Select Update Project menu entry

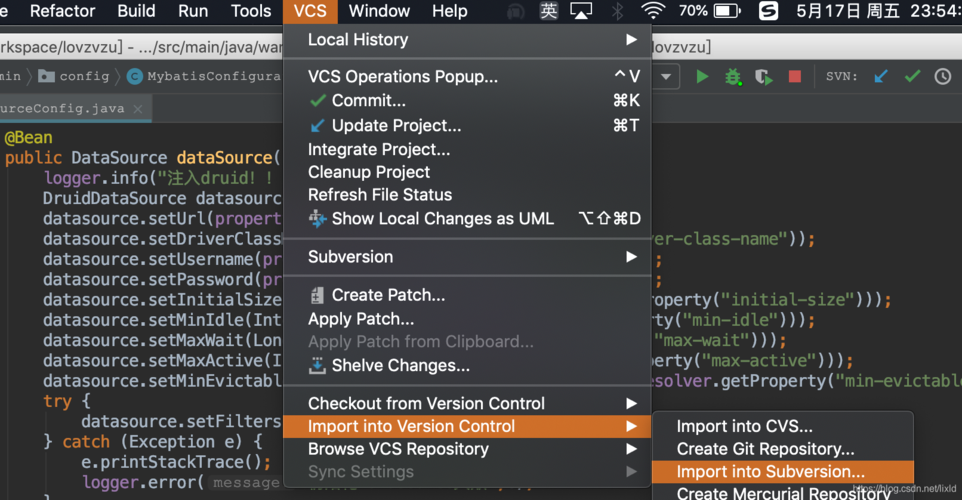coord(467,126)
